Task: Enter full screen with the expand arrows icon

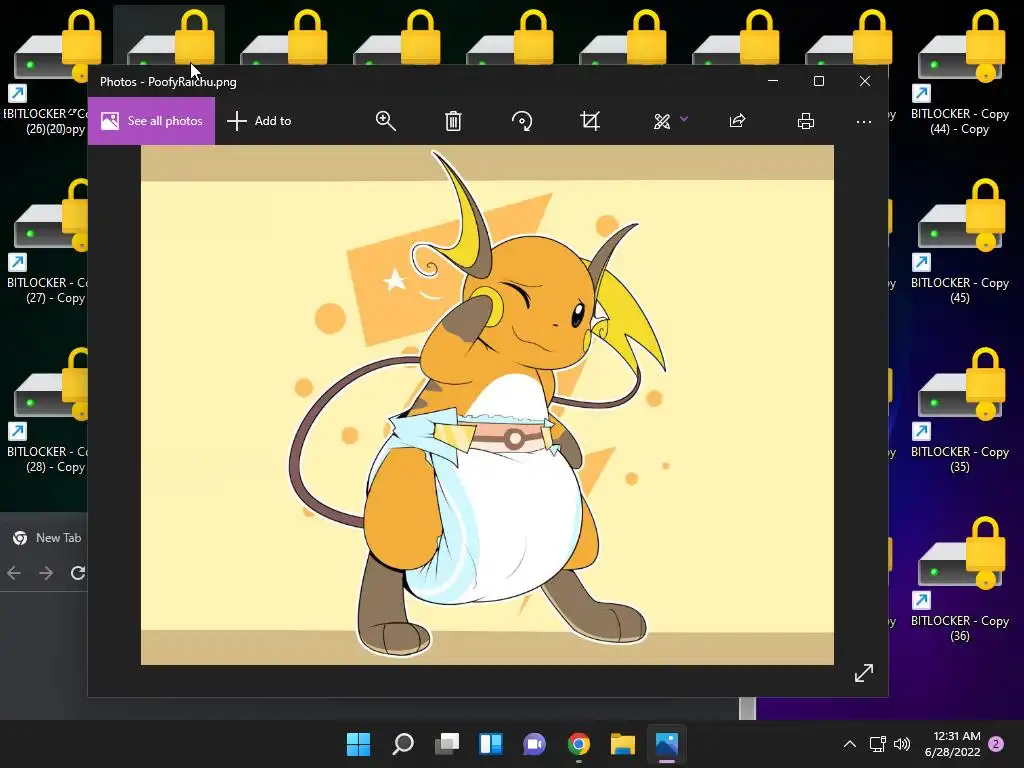Action: click(x=863, y=673)
